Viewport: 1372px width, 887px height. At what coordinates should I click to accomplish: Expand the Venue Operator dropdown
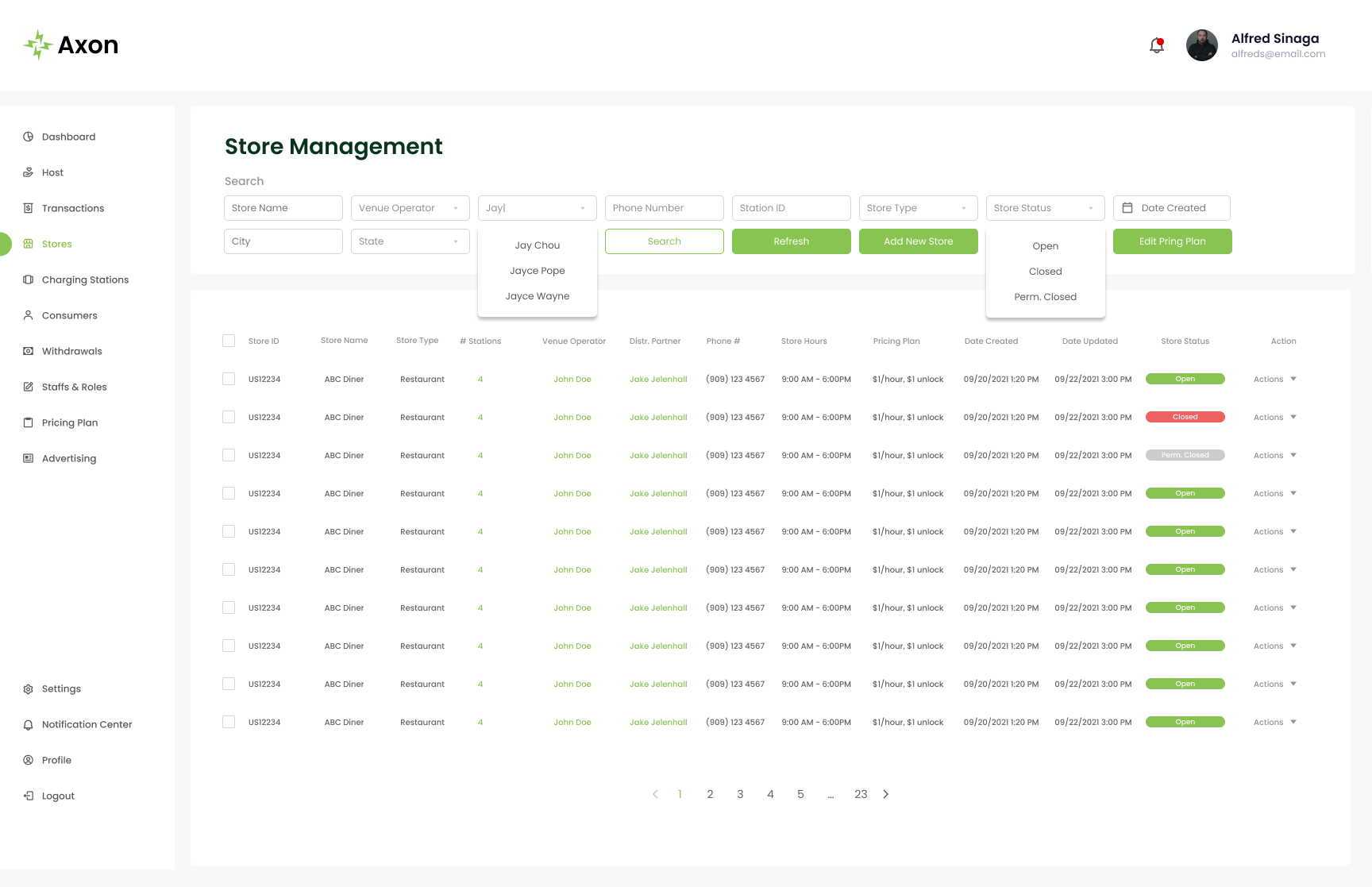point(410,208)
